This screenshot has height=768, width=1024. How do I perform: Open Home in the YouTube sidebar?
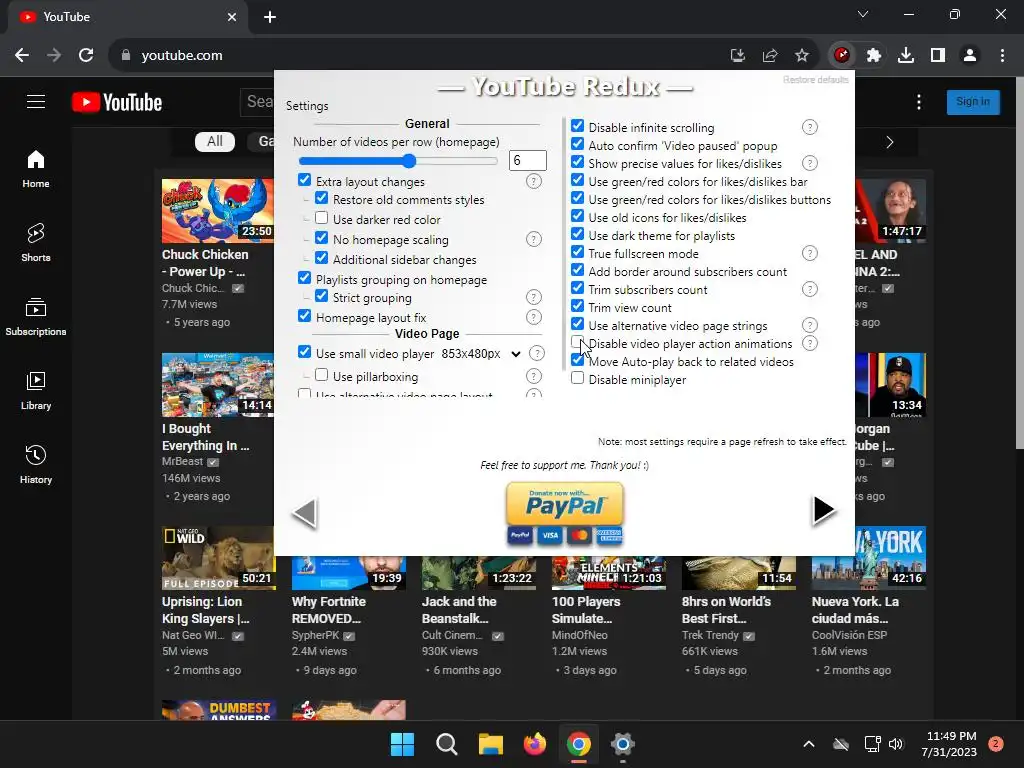coord(36,169)
